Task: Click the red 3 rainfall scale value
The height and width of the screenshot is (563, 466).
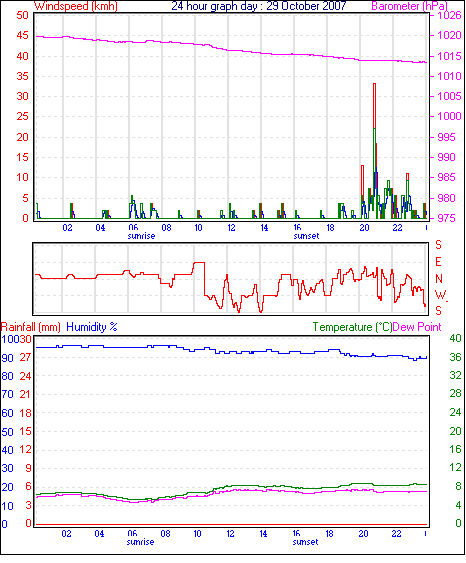Action: coord(29,506)
